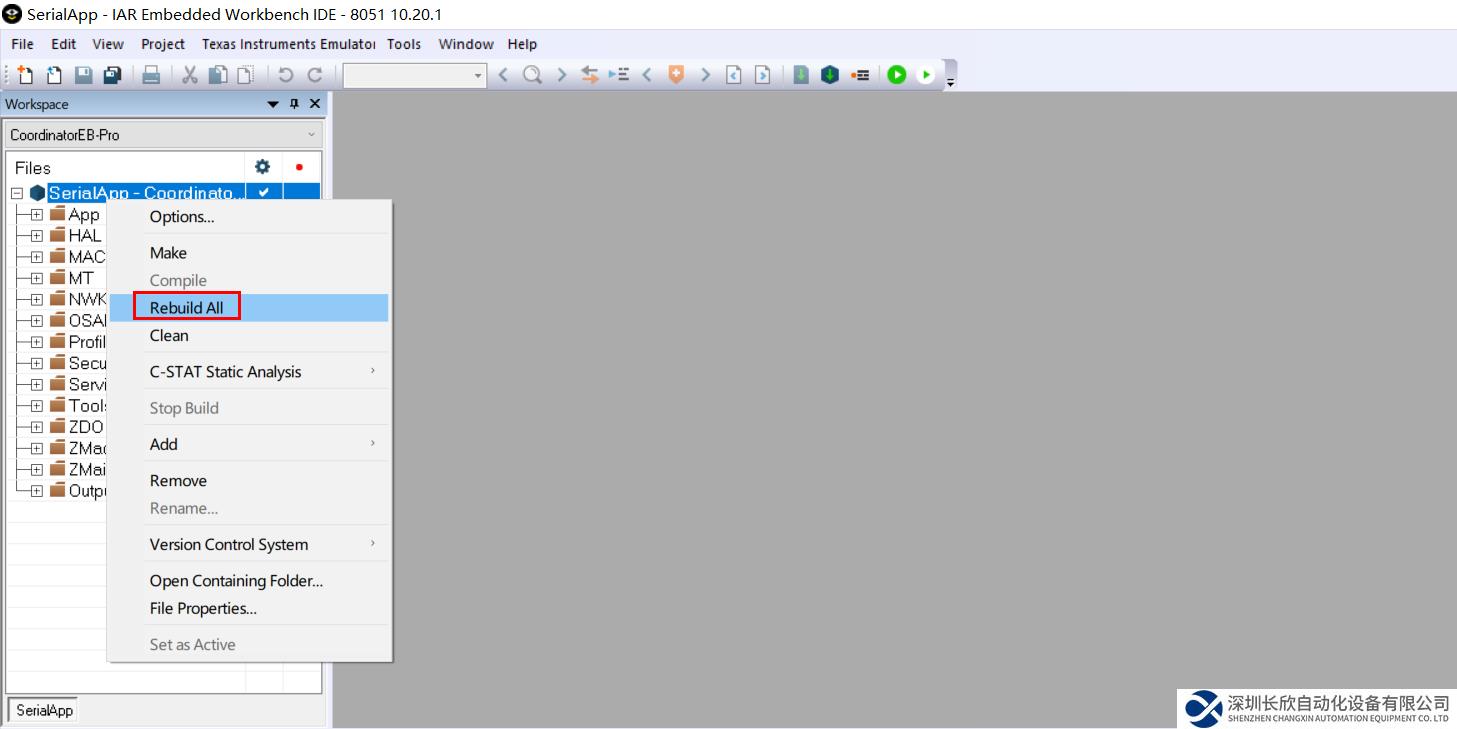Screen dimensions: 1457x729
Task: Click the magnifier Find icon in toolbar
Action: [x=532, y=75]
